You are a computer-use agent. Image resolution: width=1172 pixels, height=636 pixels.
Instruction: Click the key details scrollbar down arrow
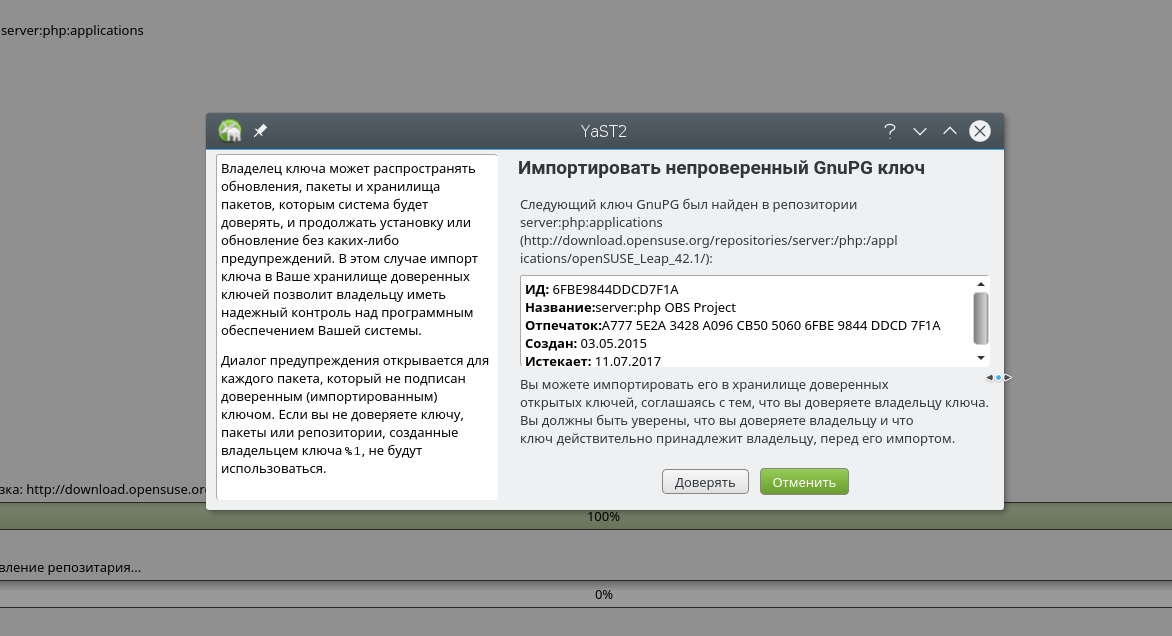[981, 358]
